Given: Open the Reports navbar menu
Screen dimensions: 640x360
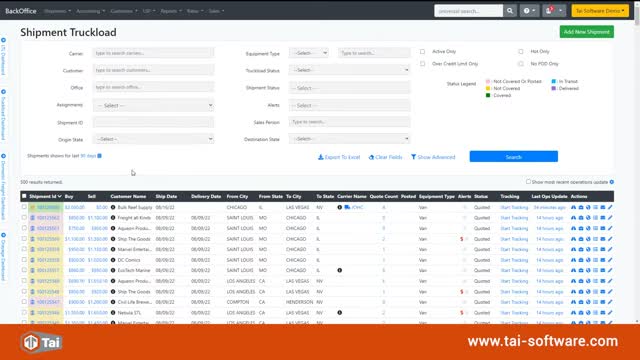Looking at the screenshot, I should [x=171, y=11].
